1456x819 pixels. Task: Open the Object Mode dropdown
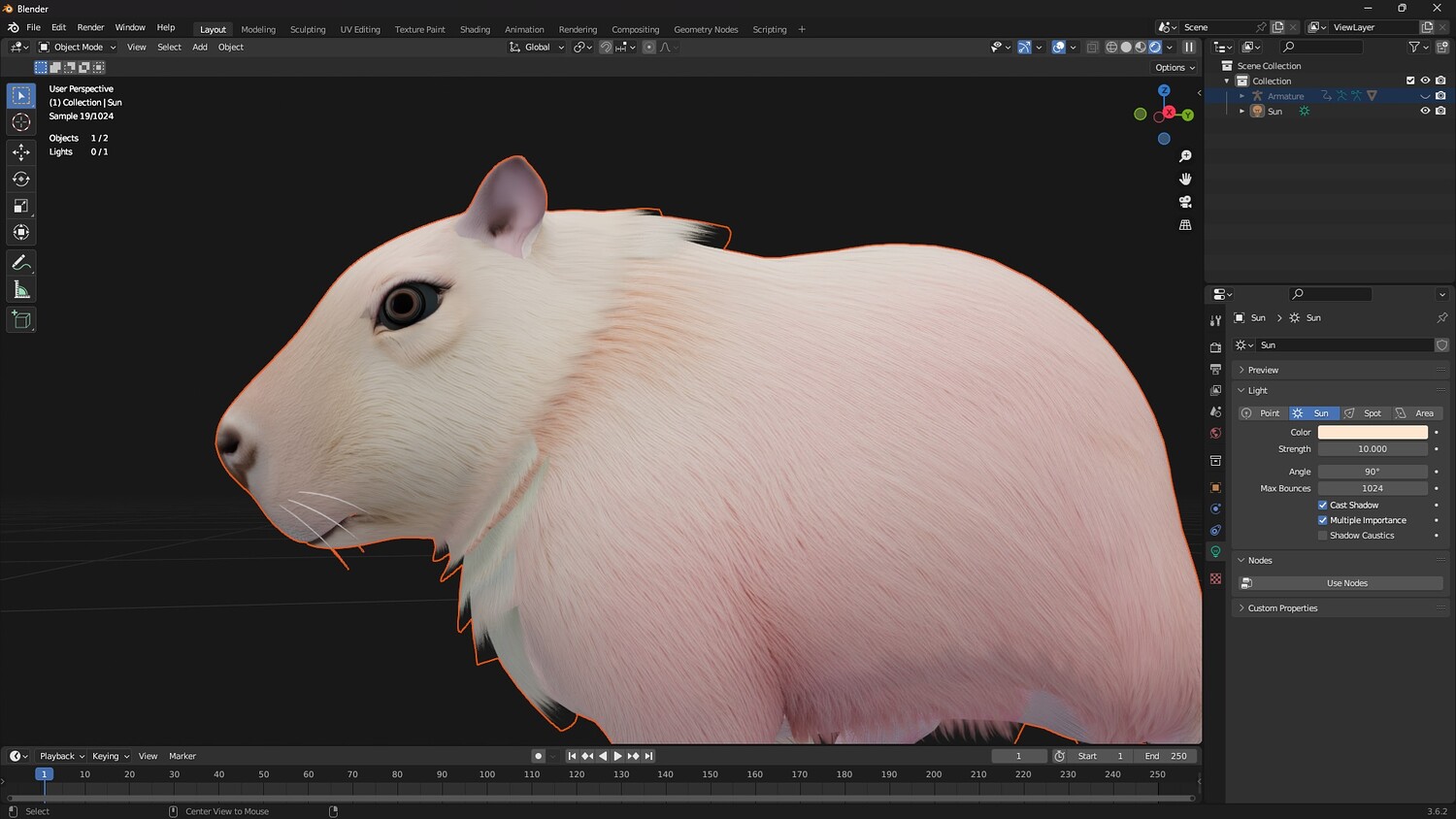[x=78, y=47]
